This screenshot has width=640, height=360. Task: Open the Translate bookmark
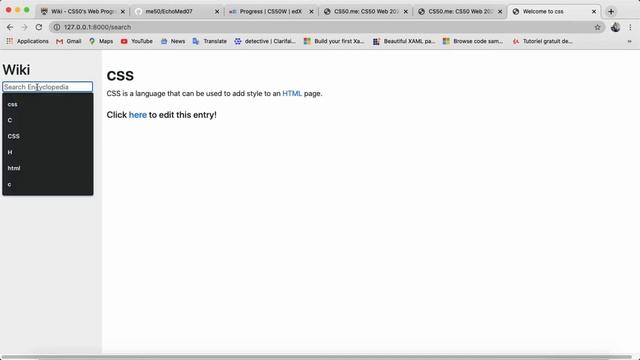point(209,41)
